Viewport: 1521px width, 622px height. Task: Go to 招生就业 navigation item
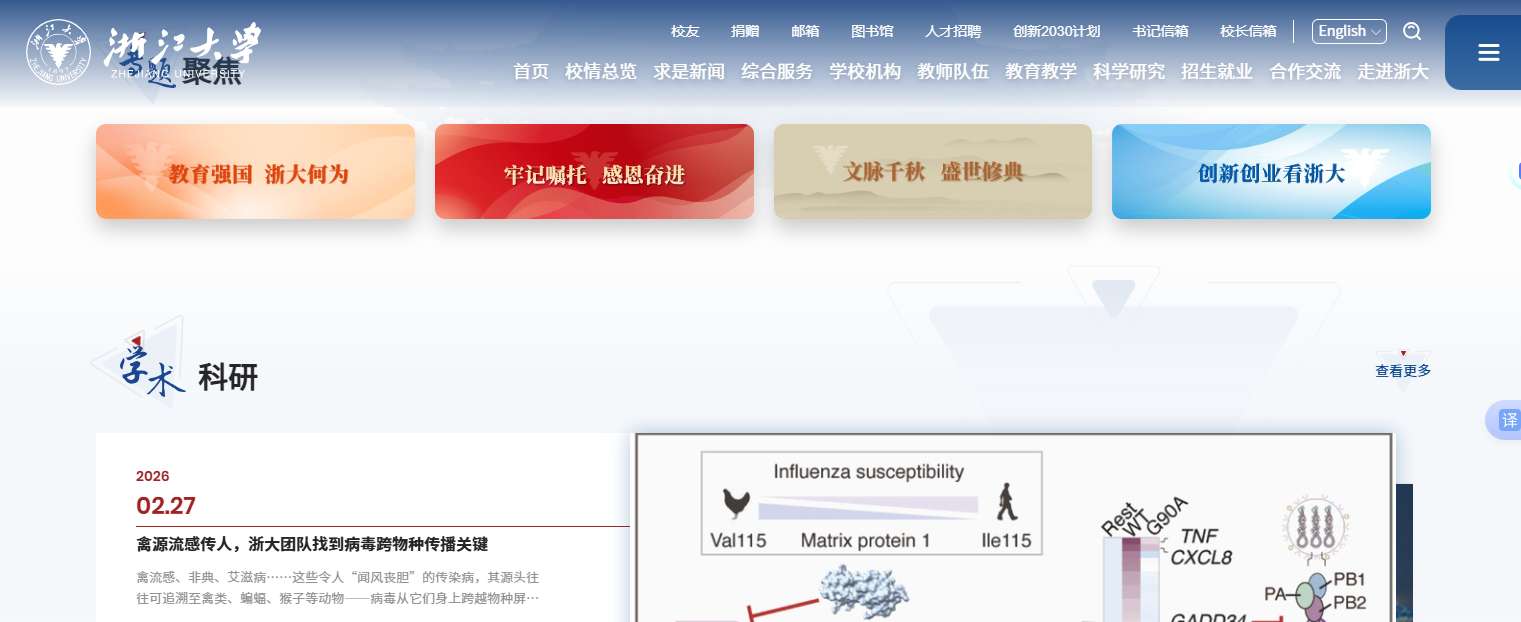click(x=1217, y=71)
